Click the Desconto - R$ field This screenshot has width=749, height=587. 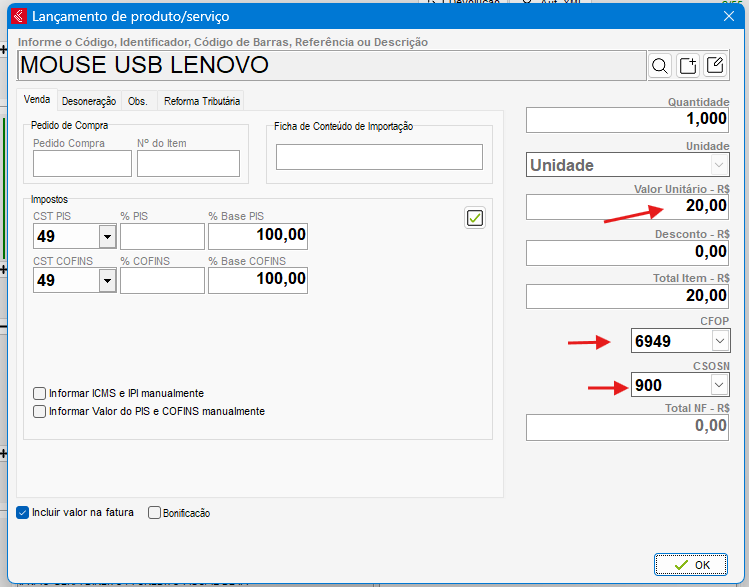point(628,253)
